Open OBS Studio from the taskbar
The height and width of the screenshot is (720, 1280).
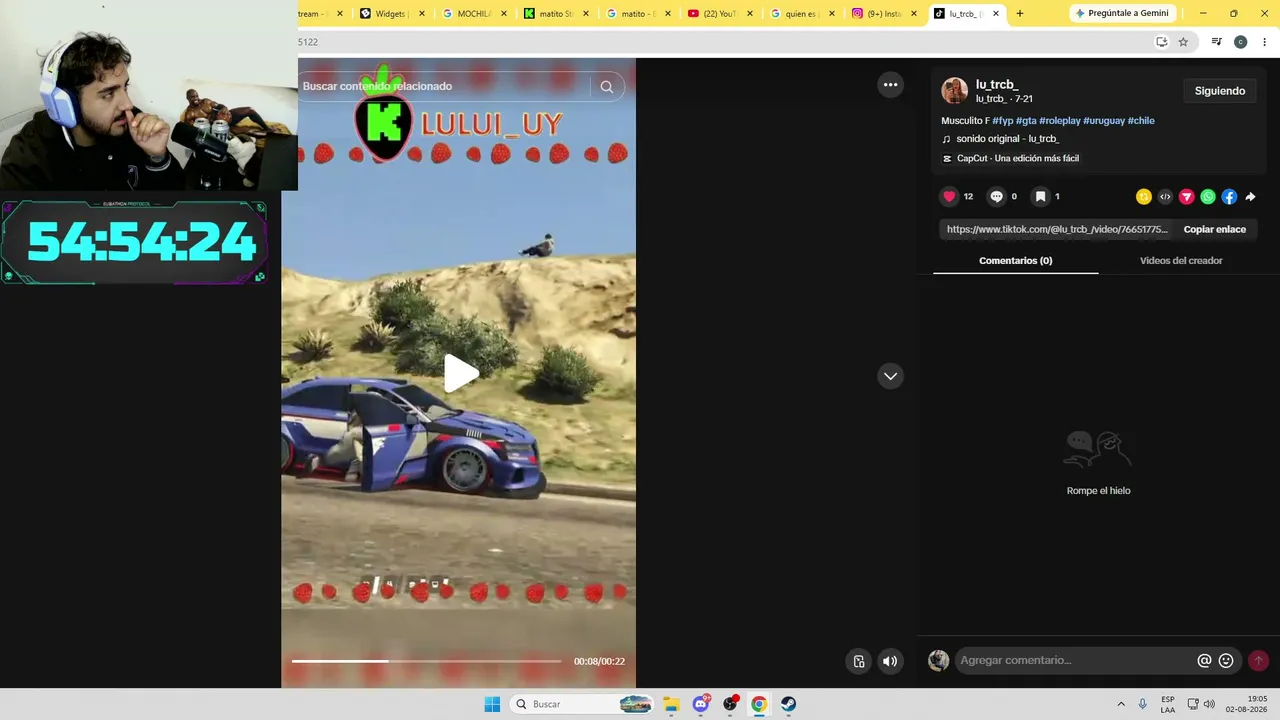click(730, 704)
